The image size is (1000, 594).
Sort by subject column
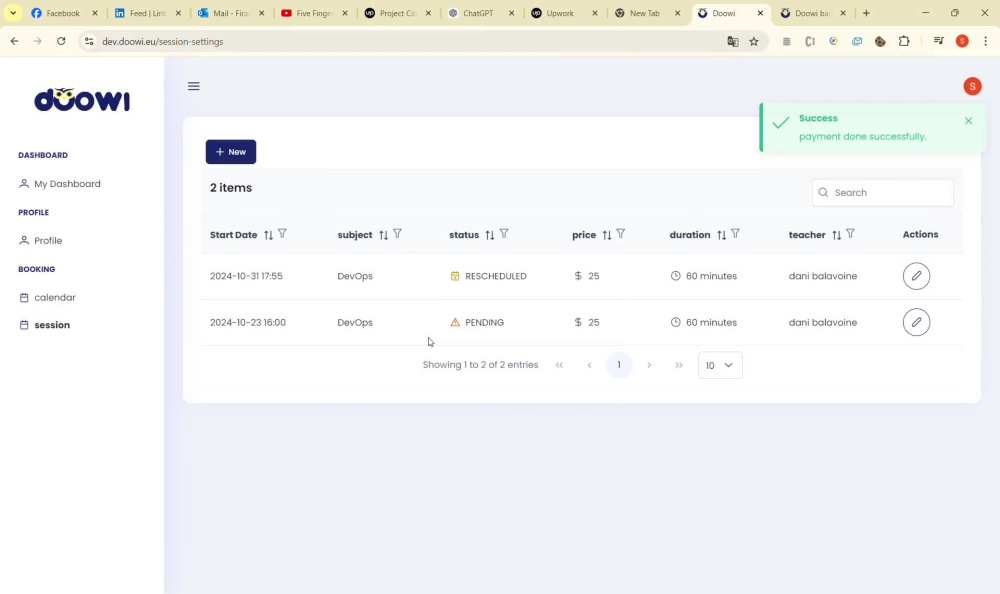pyautogui.click(x=383, y=235)
